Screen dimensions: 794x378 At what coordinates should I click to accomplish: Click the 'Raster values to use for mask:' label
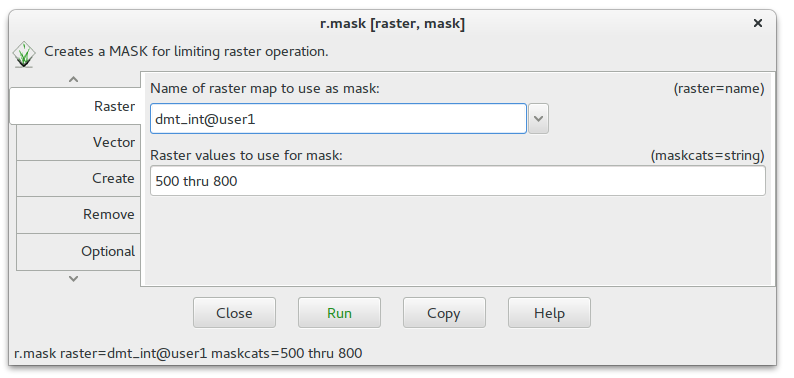point(247,155)
